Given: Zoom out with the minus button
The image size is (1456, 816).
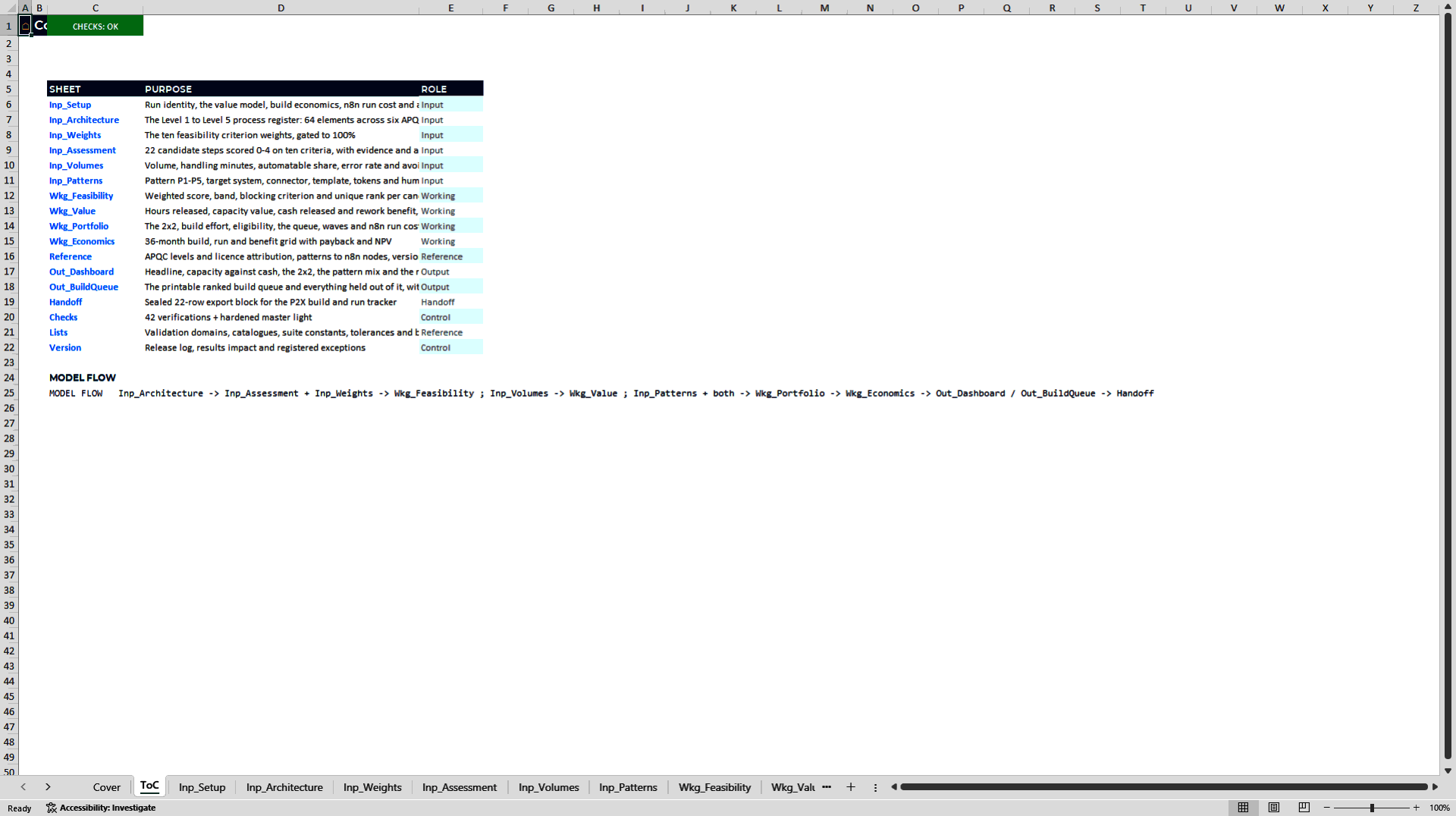Looking at the screenshot, I should 1327,808.
